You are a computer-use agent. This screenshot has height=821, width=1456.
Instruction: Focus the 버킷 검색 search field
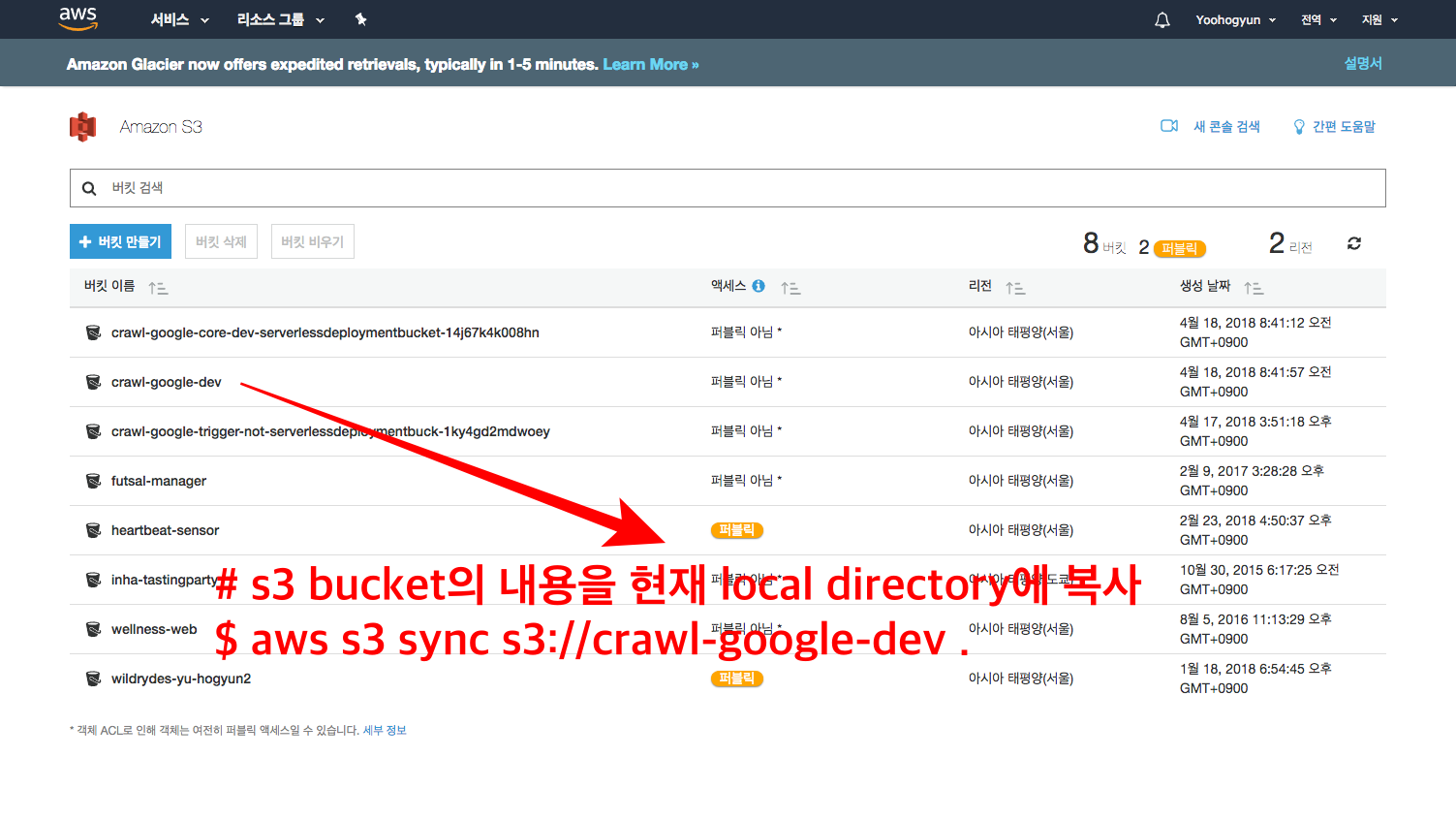tap(728, 188)
